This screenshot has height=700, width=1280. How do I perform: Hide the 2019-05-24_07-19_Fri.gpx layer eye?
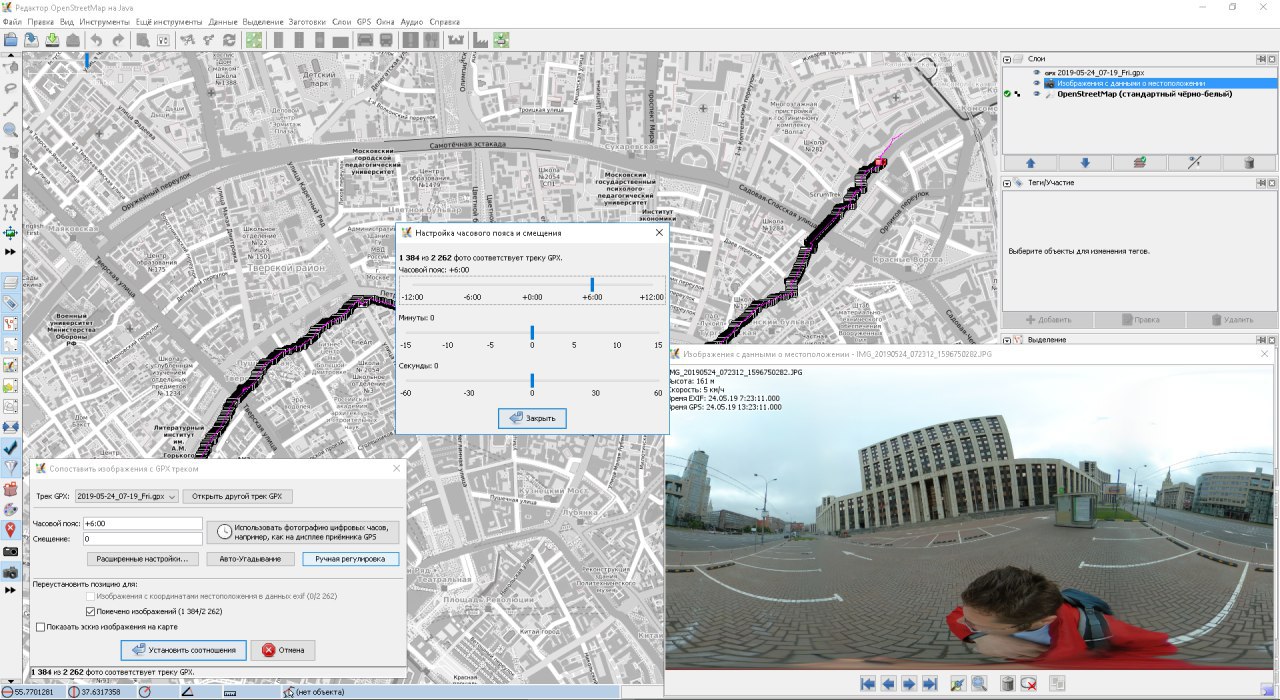click(x=1036, y=73)
